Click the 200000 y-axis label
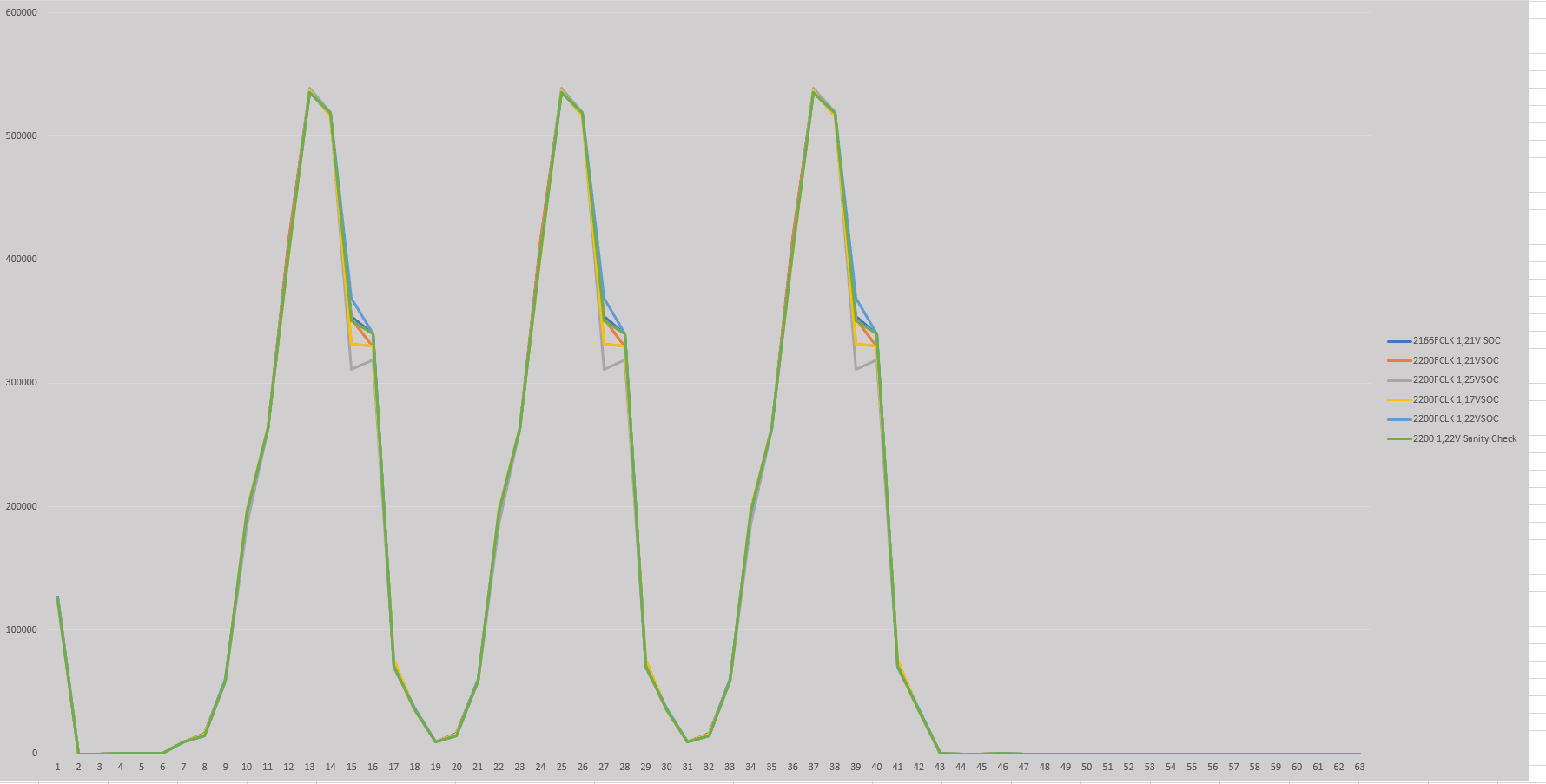Image resolution: width=1546 pixels, height=784 pixels. click(x=22, y=506)
